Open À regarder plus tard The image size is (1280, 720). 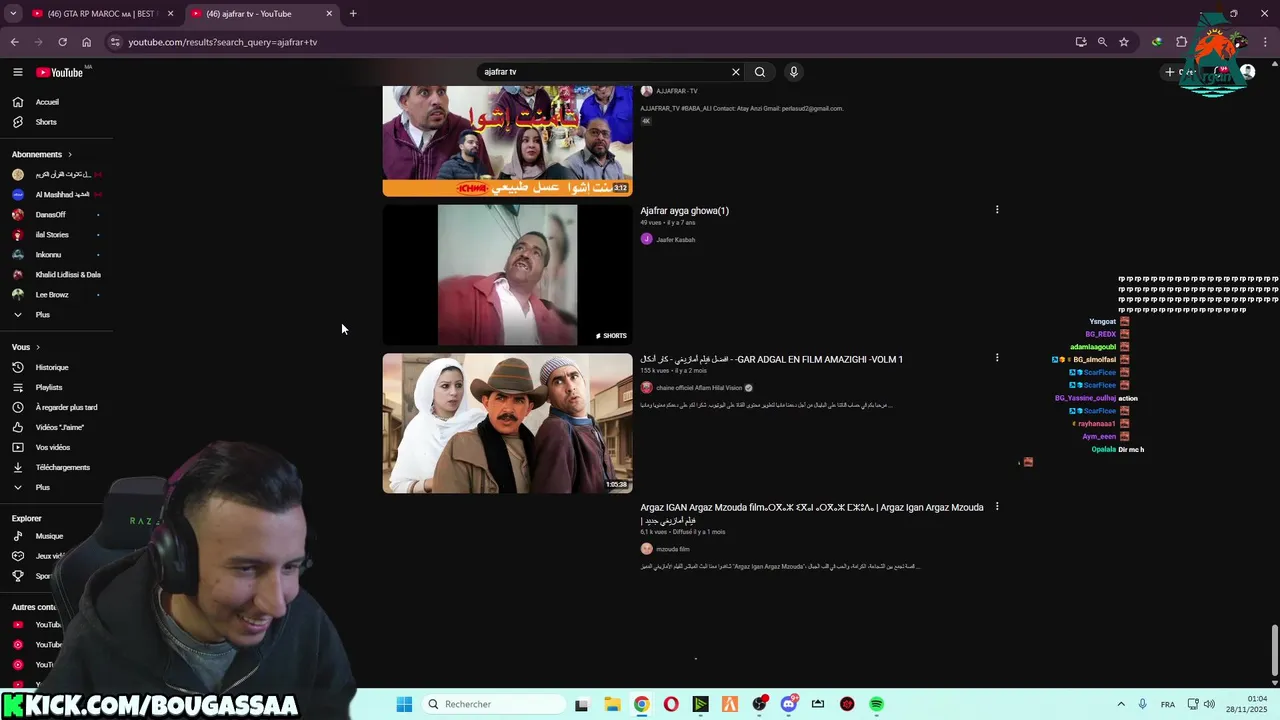coord(66,407)
